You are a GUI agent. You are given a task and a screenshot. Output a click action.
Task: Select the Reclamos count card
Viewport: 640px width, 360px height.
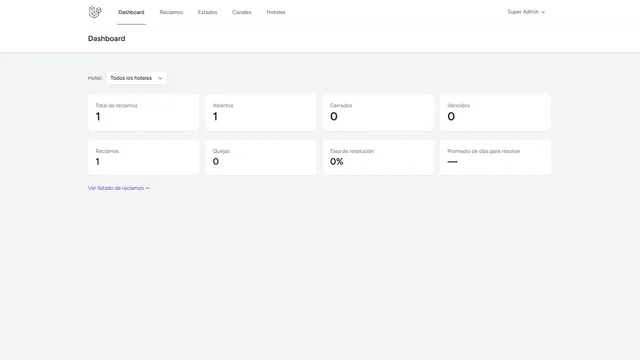[x=143, y=158]
